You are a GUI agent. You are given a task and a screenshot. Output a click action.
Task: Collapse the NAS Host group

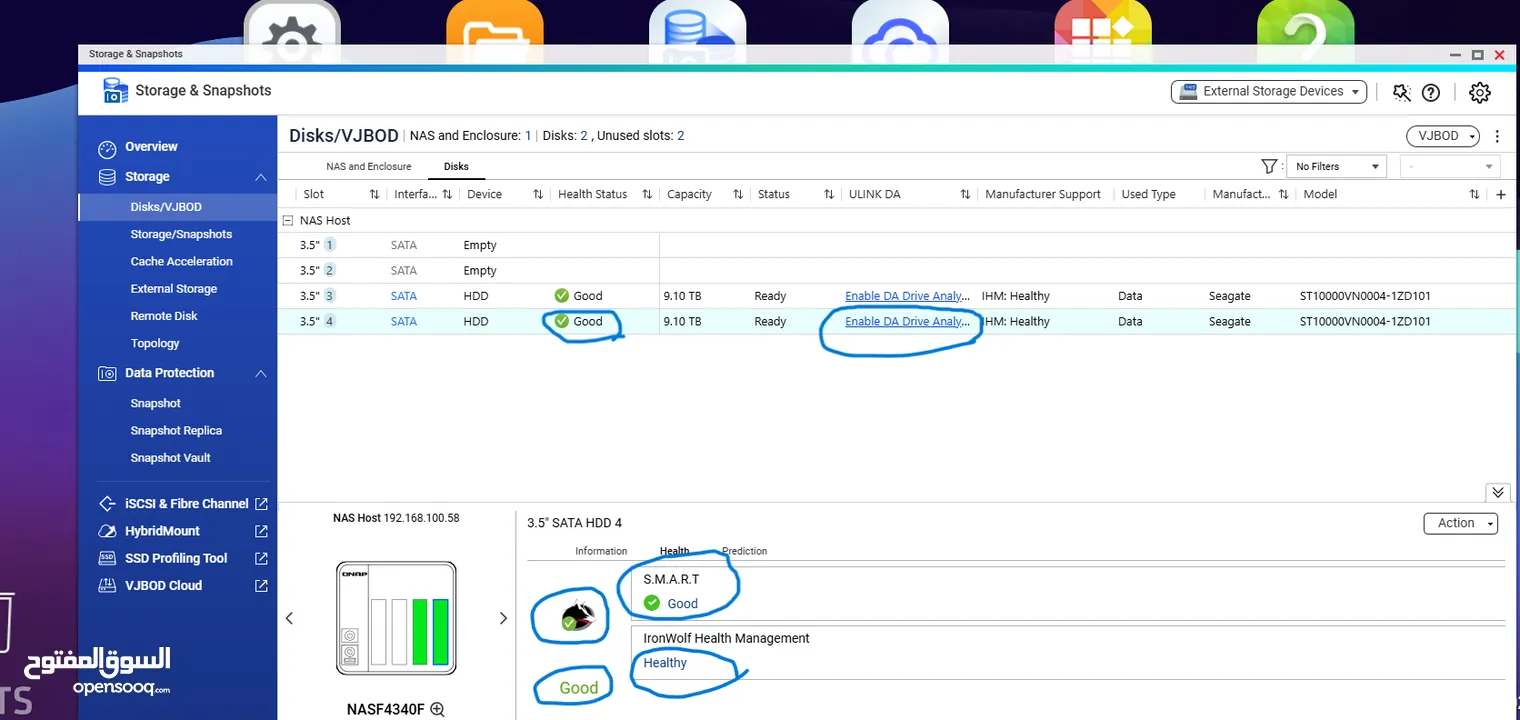pos(288,220)
